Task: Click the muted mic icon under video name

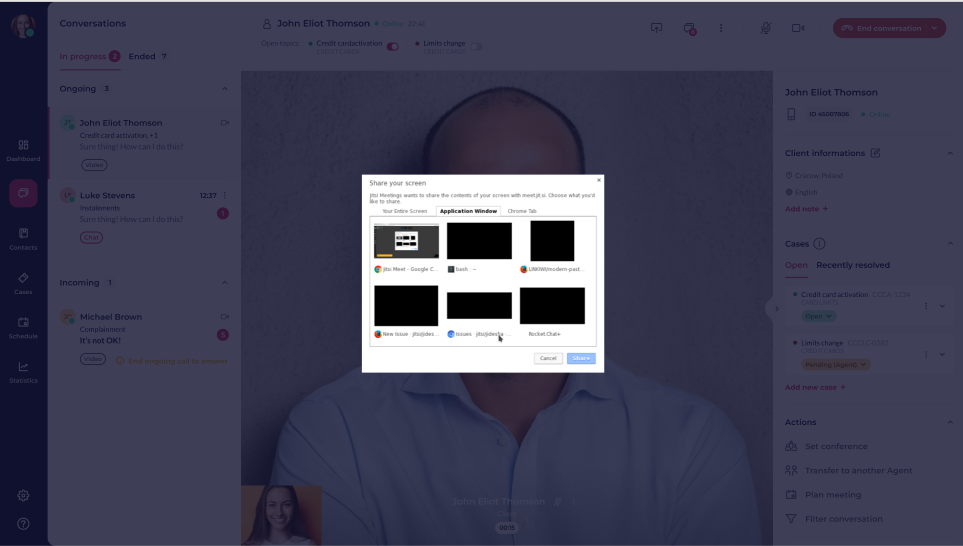Action: 558,502
